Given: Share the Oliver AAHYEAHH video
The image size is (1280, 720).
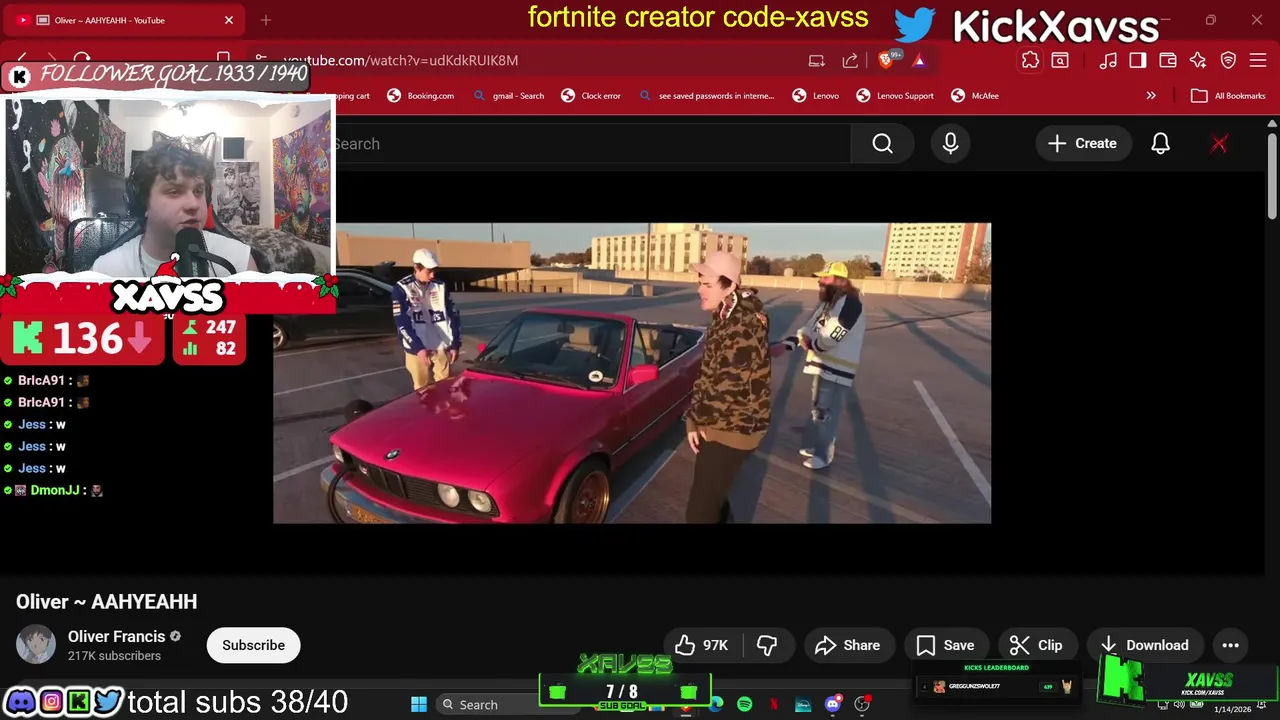Looking at the screenshot, I should click(x=847, y=645).
